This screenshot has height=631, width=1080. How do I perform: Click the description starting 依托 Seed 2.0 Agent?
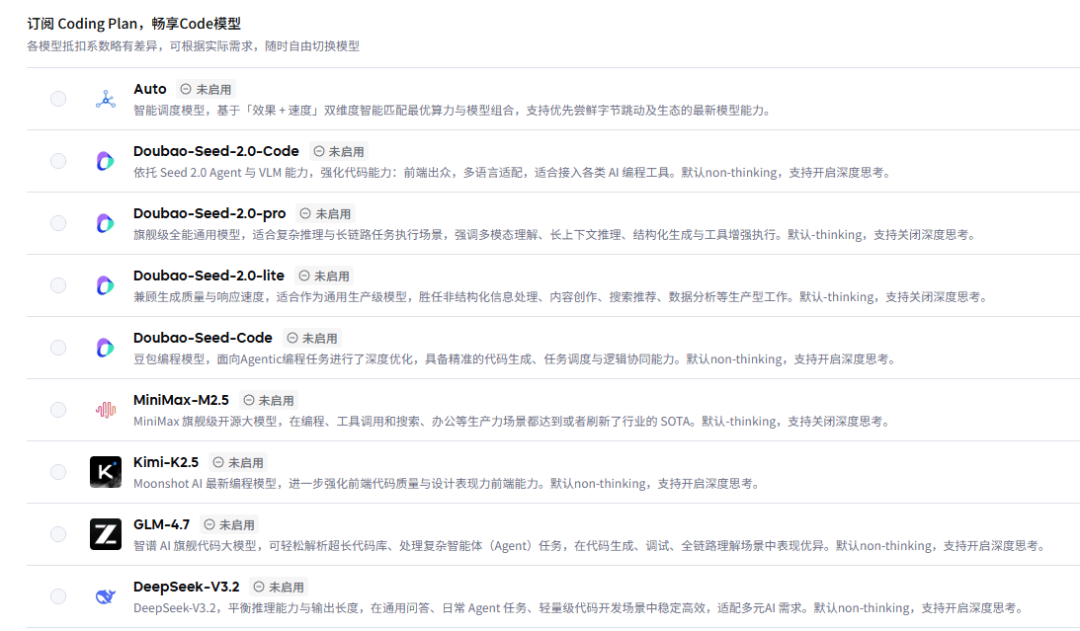pyautogui.click(x=513, y=172)
